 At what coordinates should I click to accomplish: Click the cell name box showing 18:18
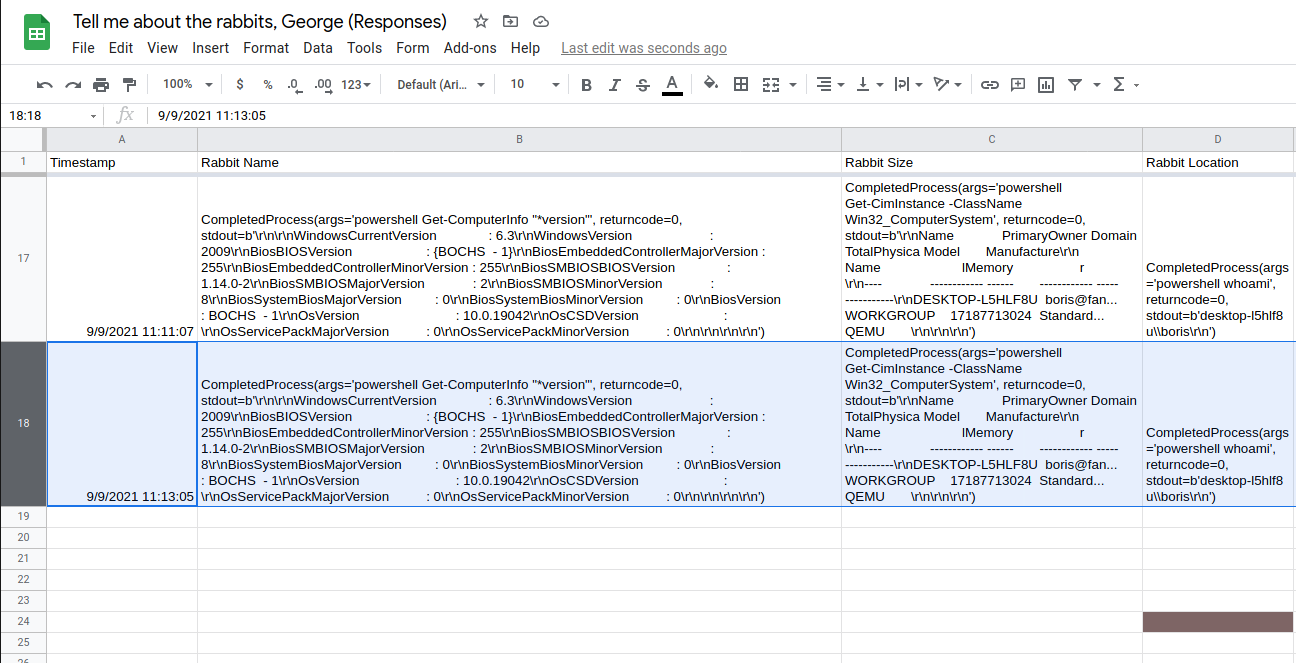(52, 115)
